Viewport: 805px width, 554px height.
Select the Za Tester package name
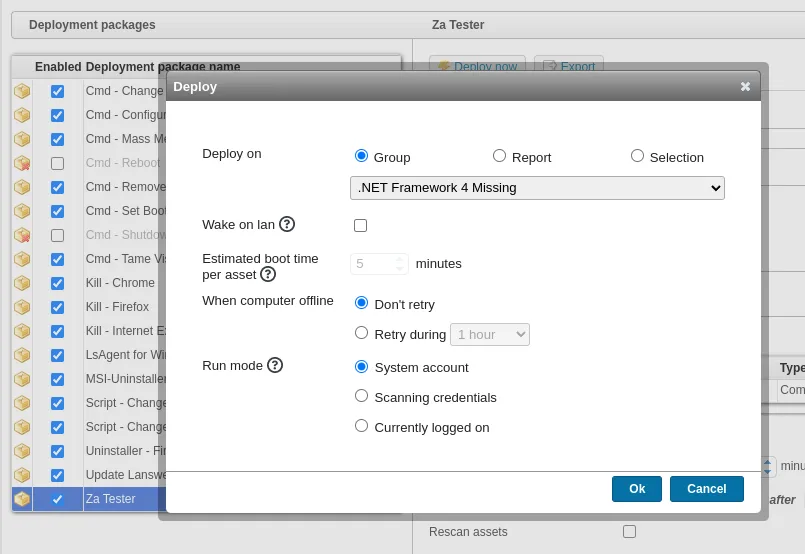point(110,499)
